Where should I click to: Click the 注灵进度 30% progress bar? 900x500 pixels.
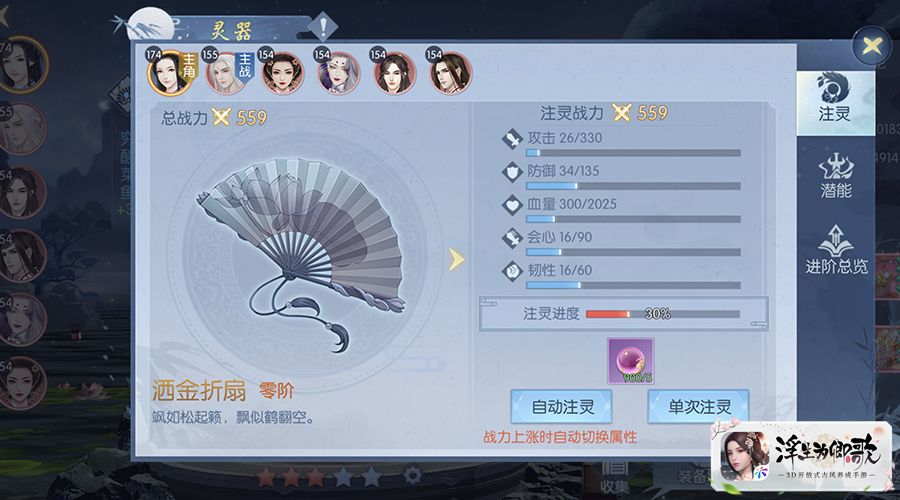coord(663,314)
